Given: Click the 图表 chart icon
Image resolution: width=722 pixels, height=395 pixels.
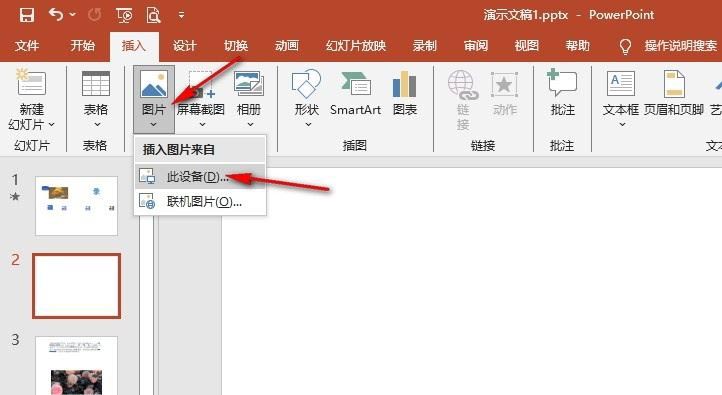Looking at the screenshot, I should coord(404,84).
